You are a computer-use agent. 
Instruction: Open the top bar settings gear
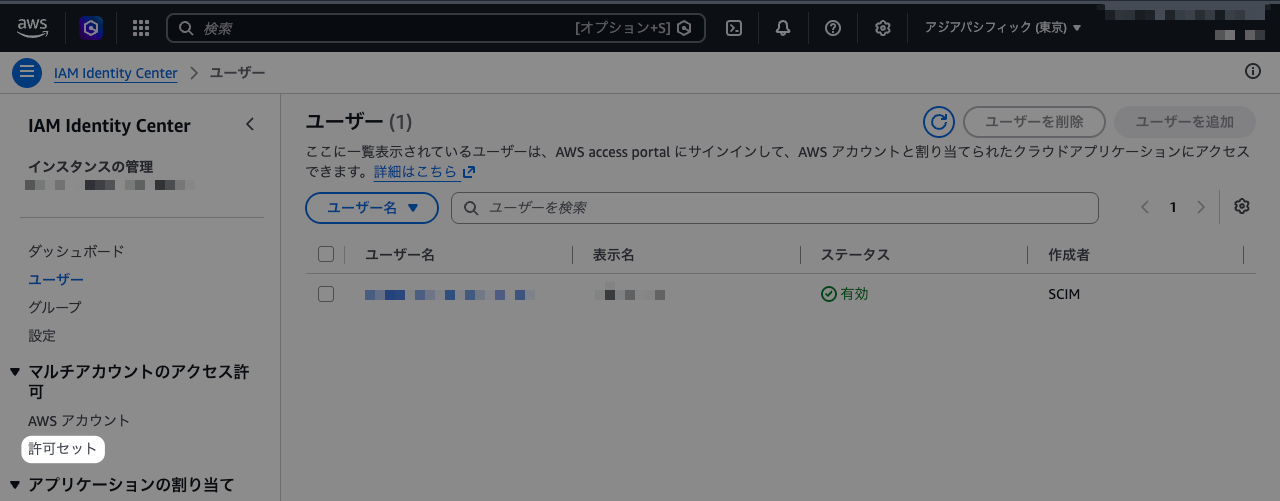(x=883, y=28)
